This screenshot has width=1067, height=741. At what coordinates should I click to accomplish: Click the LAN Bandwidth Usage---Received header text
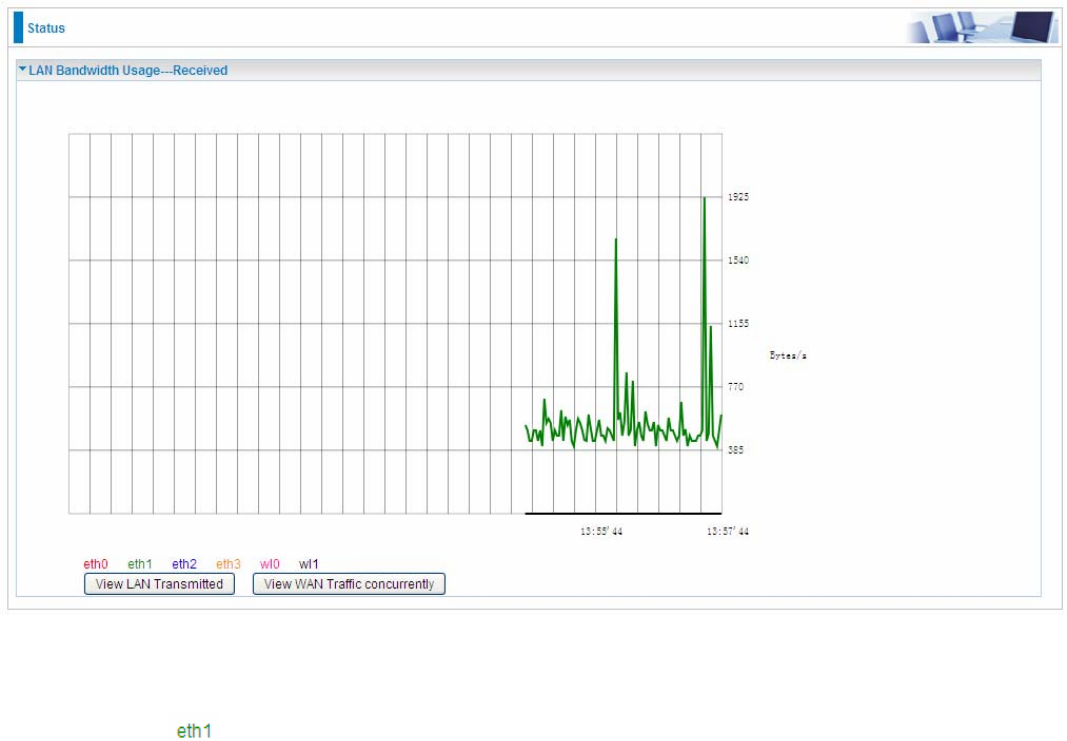pos(128,70)
